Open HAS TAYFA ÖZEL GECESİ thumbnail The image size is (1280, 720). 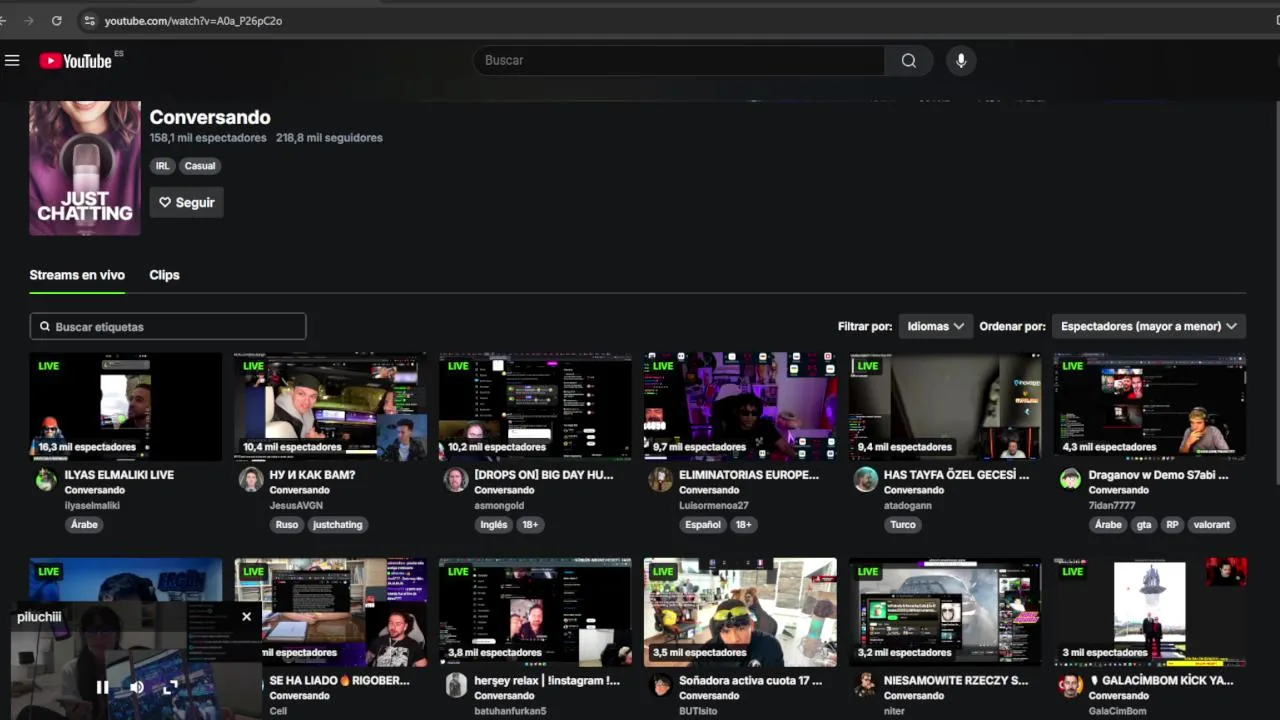(945, 406)
